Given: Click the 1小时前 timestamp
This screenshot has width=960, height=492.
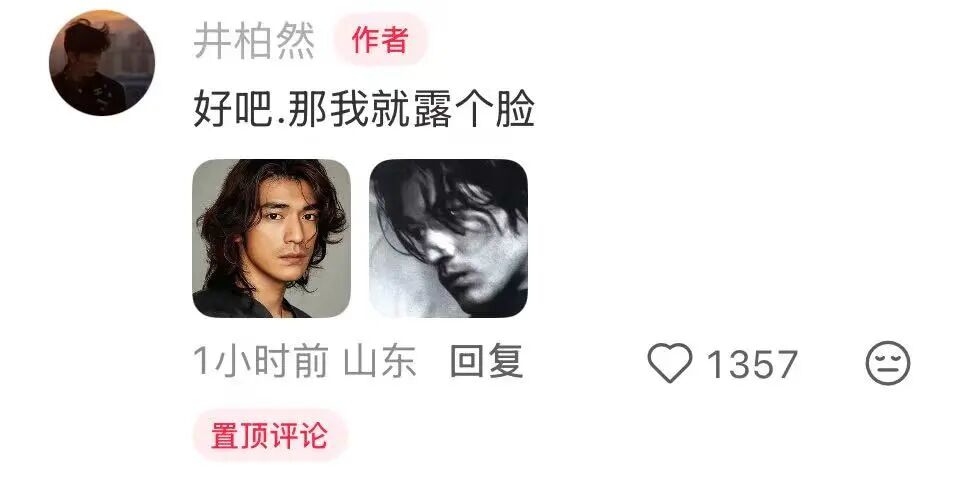Looking at the screenshot, I should click(x=260, y=361).
